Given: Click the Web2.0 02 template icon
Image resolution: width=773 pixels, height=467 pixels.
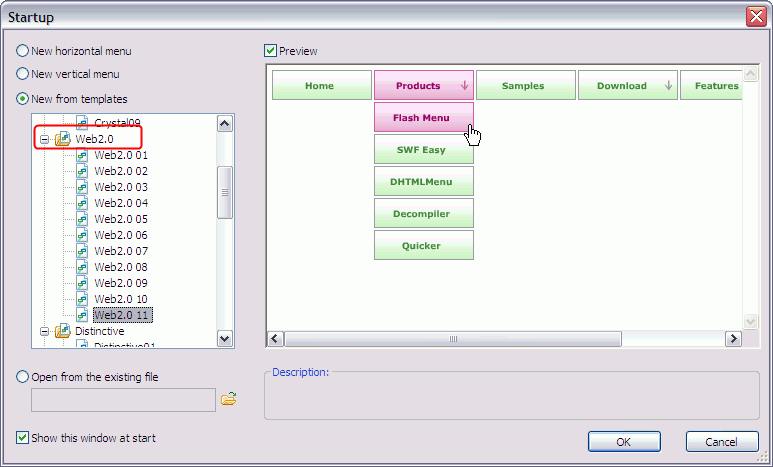Looking at the screenshot, I should pos(82,171).
